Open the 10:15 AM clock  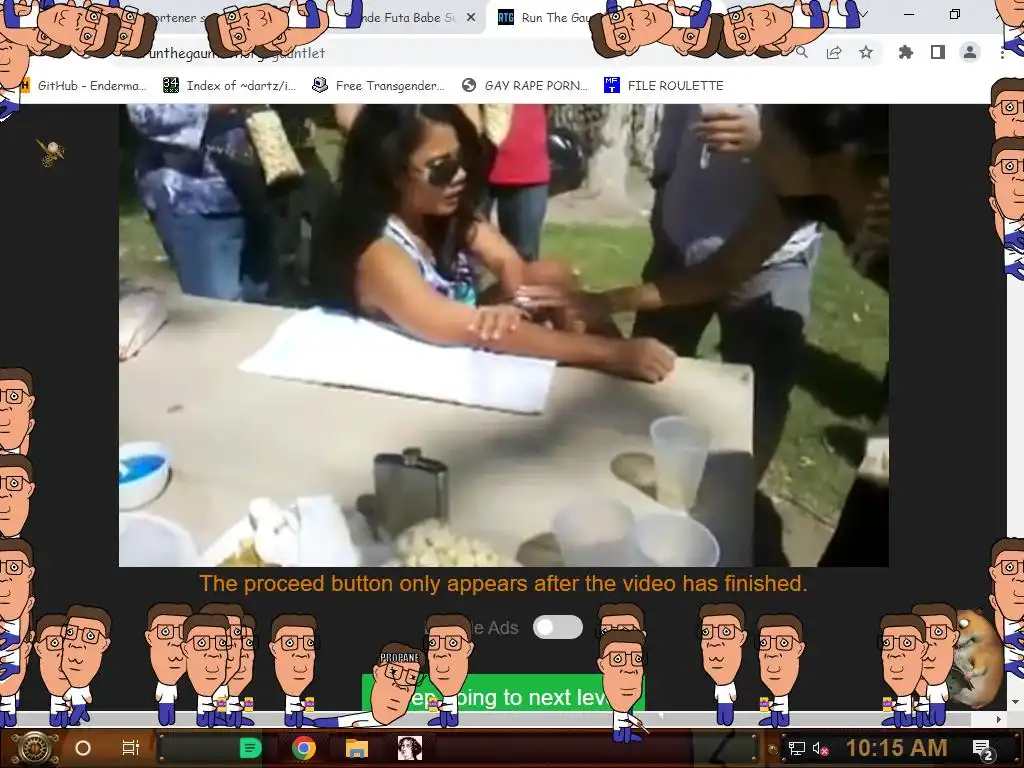[896, 748]
